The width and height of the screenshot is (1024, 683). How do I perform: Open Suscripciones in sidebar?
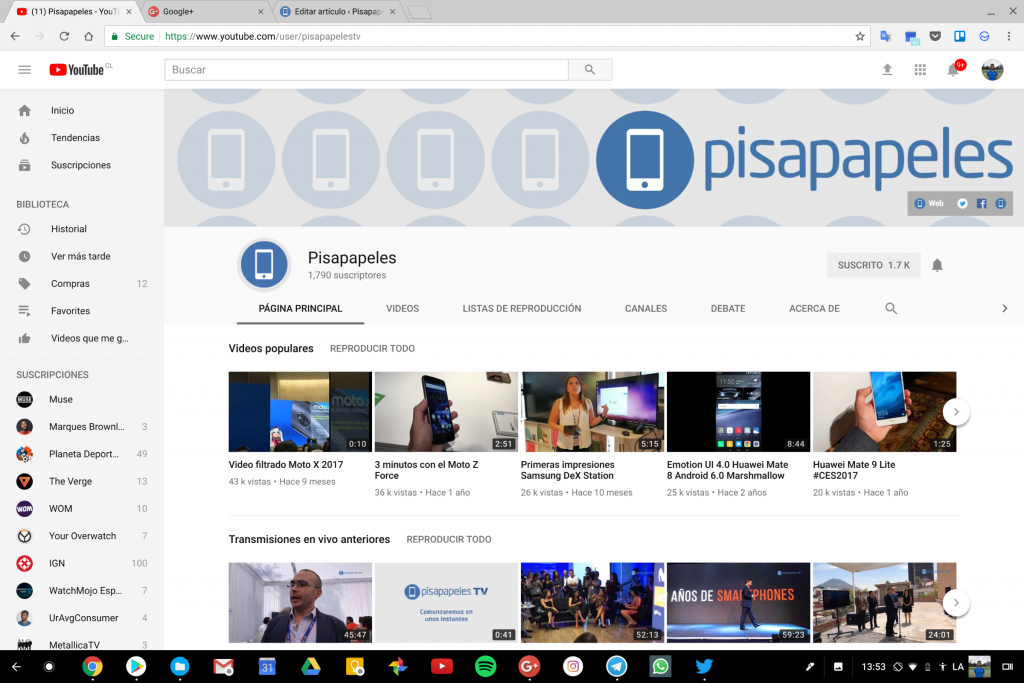click(x=82, y=165)
